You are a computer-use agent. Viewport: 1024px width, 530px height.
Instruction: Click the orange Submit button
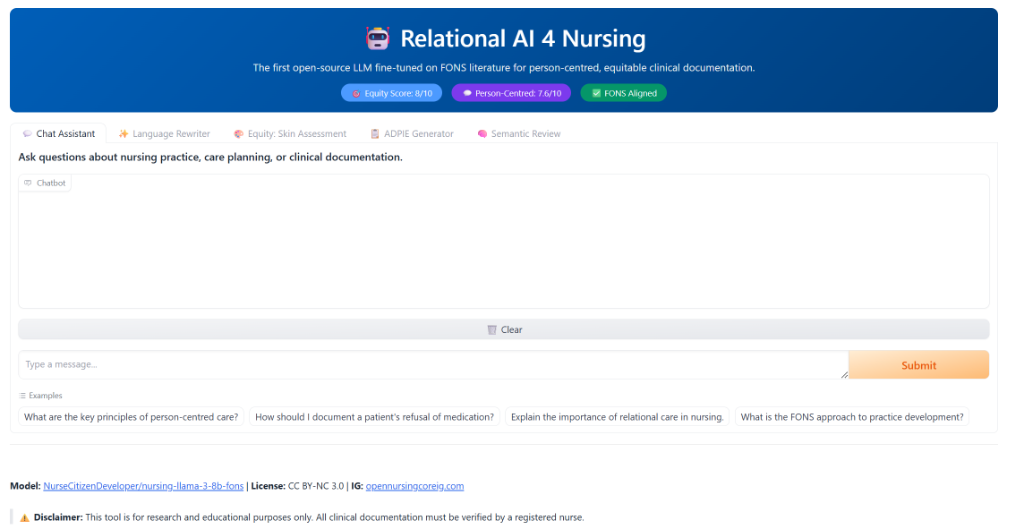coord(919,365)
